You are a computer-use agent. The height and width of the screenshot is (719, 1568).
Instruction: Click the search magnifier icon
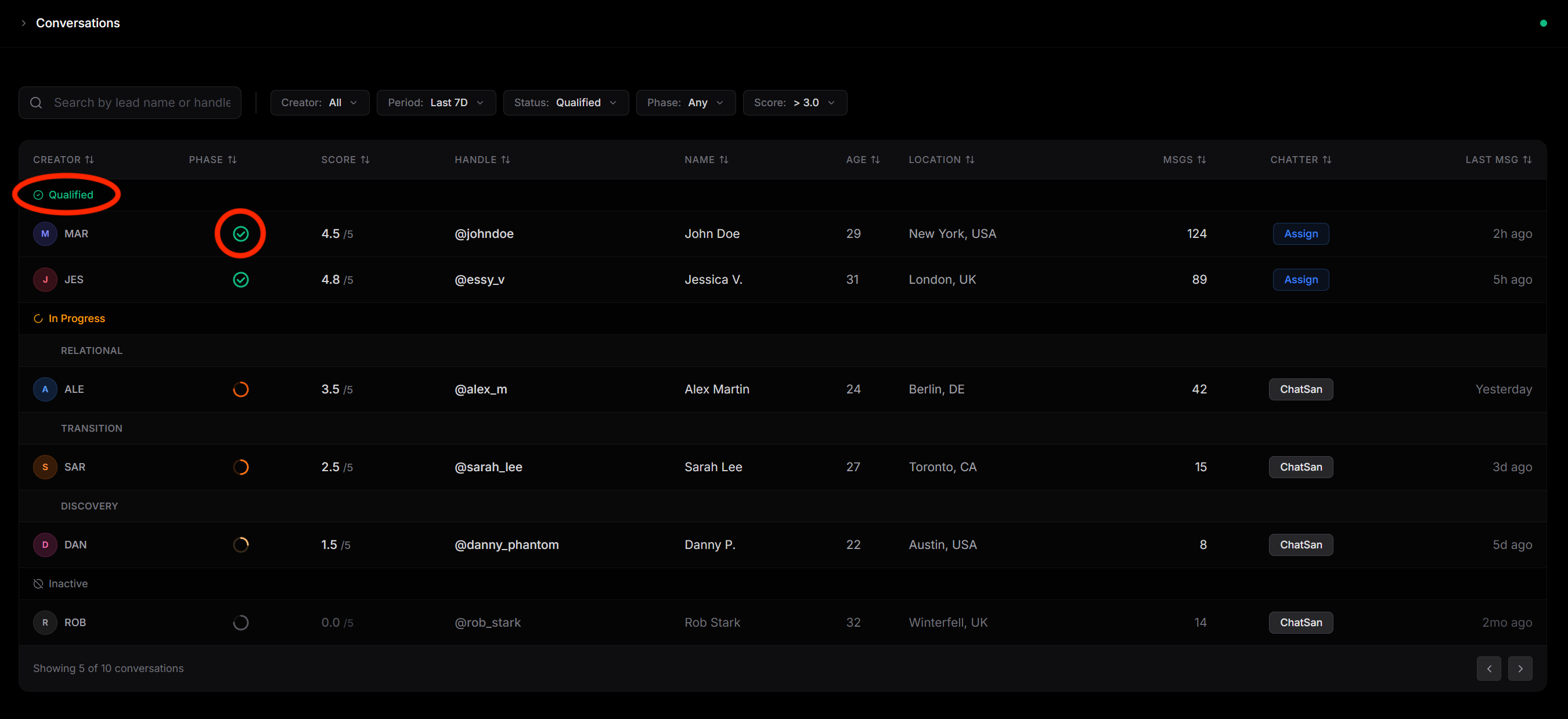coord(36,103)
